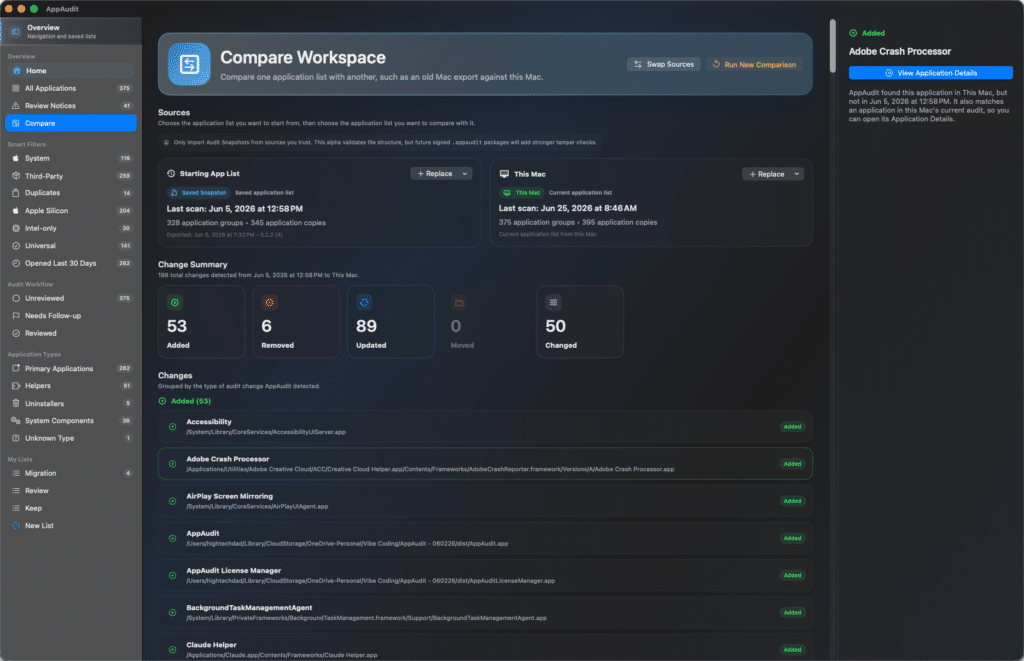
Task: Filter by System apps
Action: point(71,159)
